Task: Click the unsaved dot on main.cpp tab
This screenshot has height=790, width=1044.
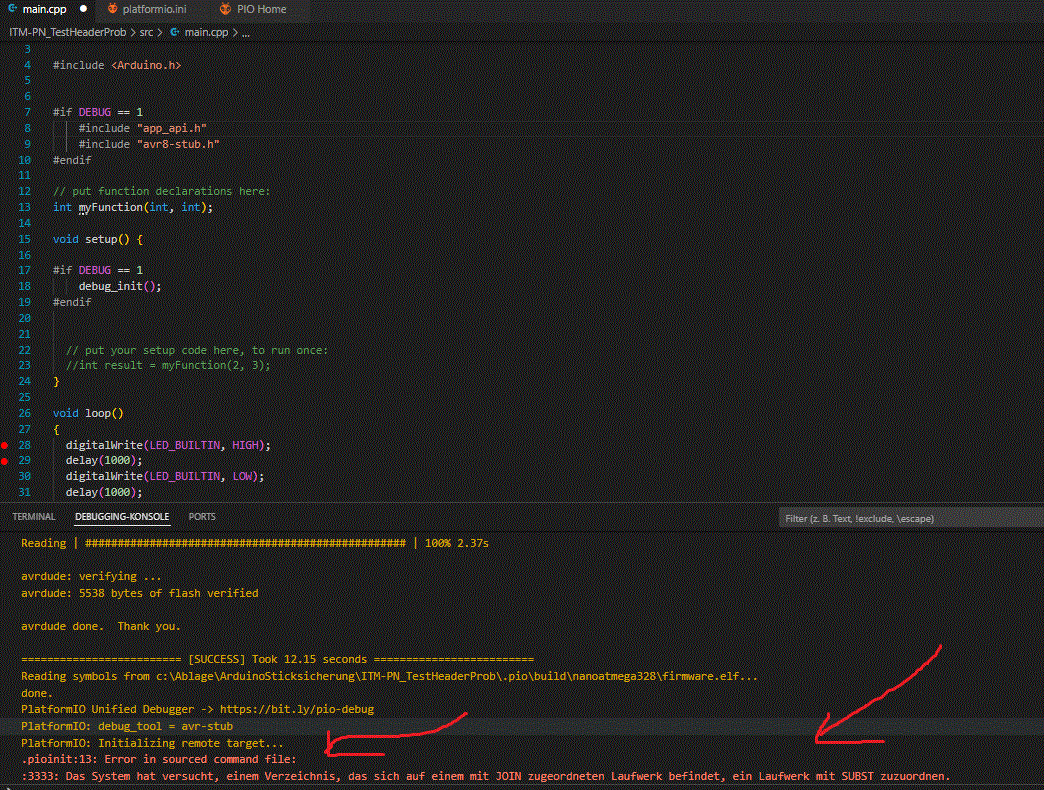Action: coord(83,9)
